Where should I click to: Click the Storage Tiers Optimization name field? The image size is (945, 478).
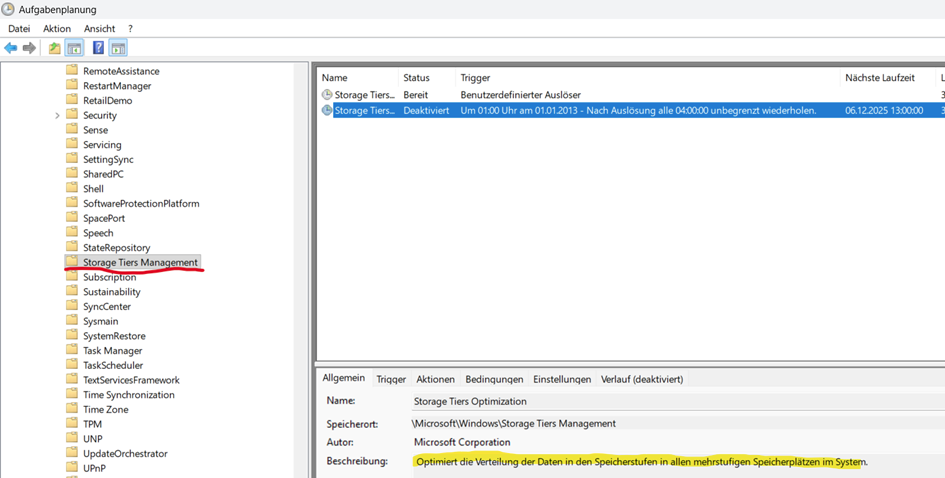(x=678, y=401)
